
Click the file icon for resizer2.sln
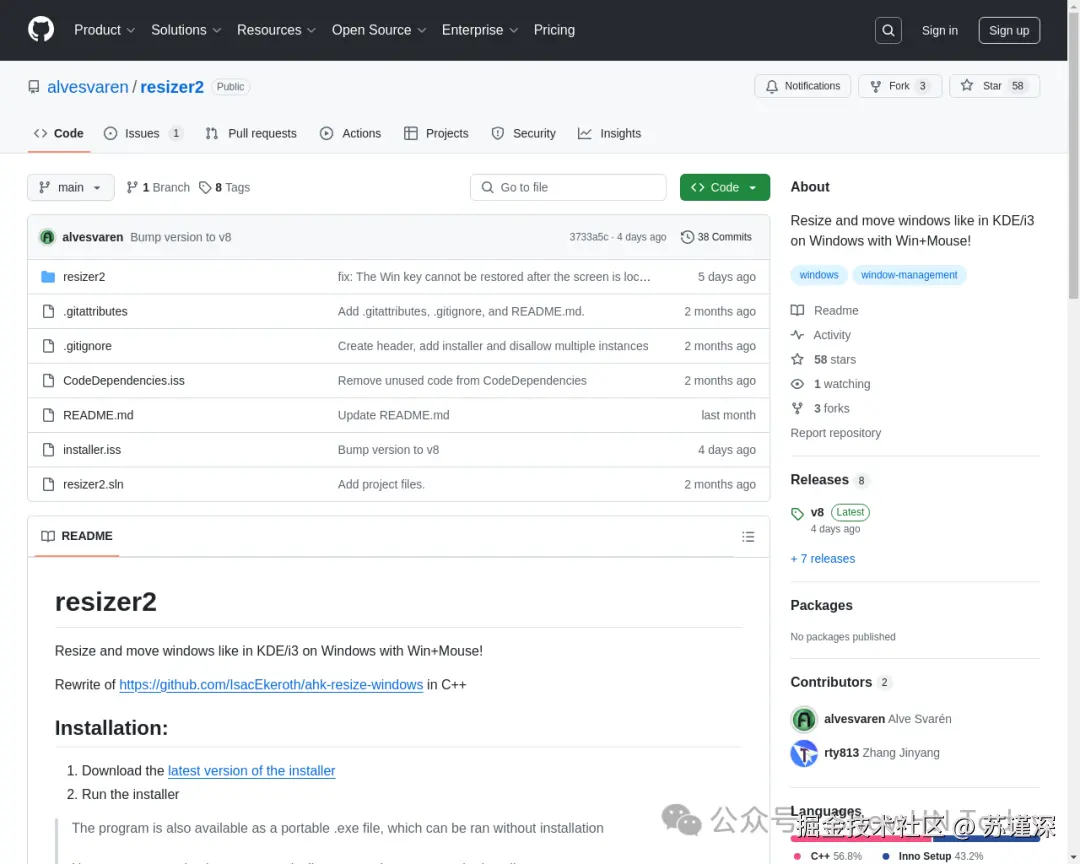48,484
